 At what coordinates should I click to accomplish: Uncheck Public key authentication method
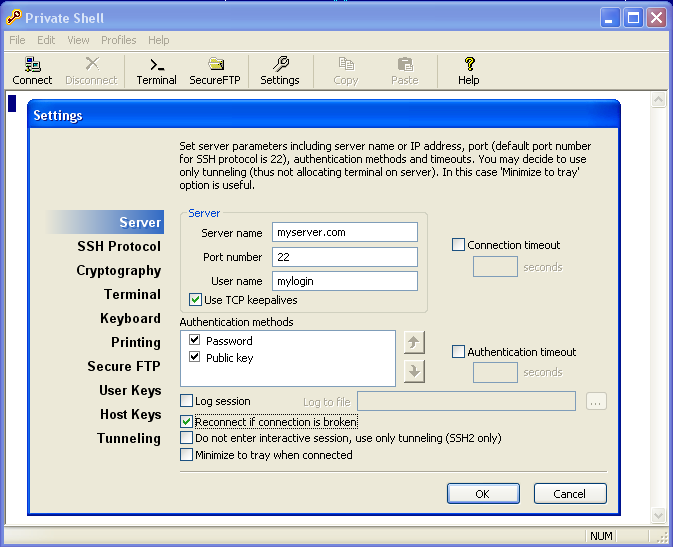point(194,356)
